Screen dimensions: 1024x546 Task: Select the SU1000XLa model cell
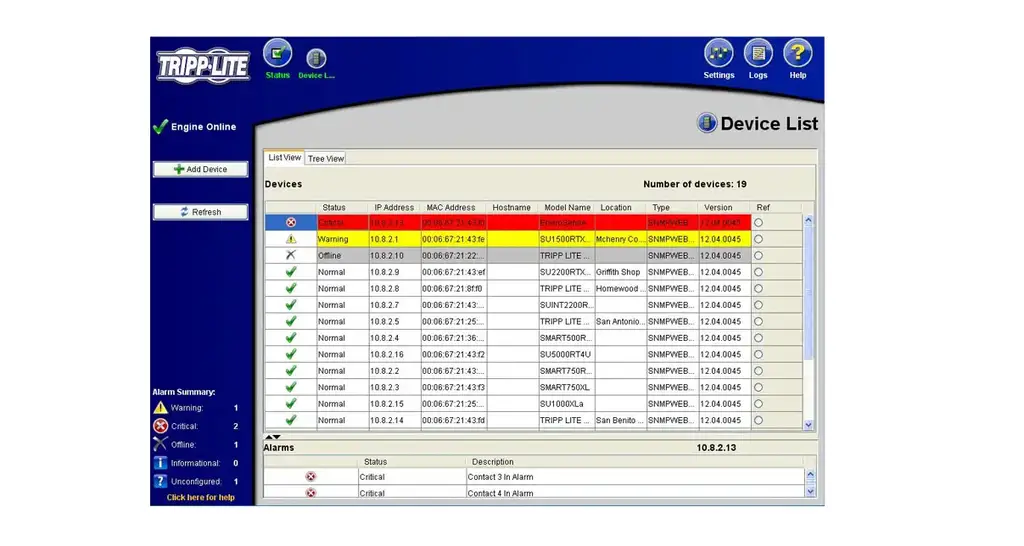tap(566, 404)
